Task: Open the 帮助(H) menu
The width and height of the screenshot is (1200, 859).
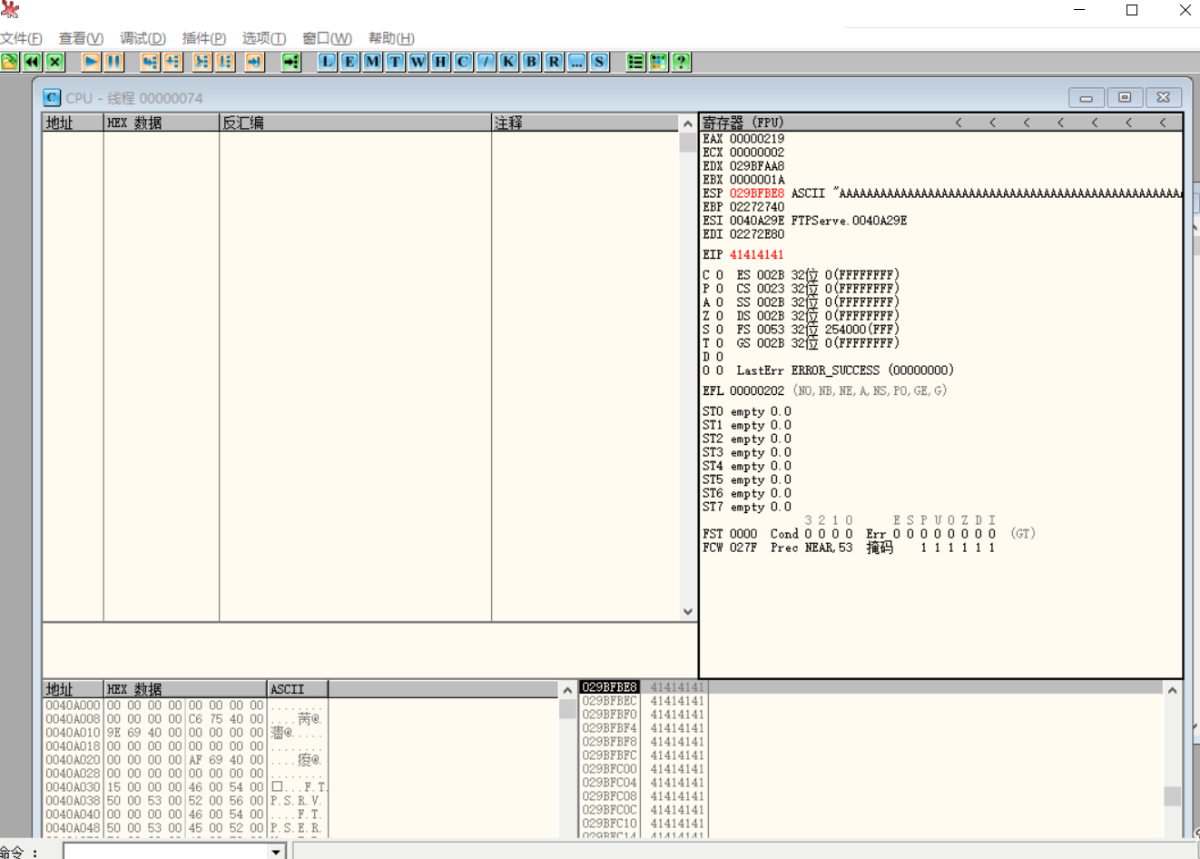Action: coord(391,38)
